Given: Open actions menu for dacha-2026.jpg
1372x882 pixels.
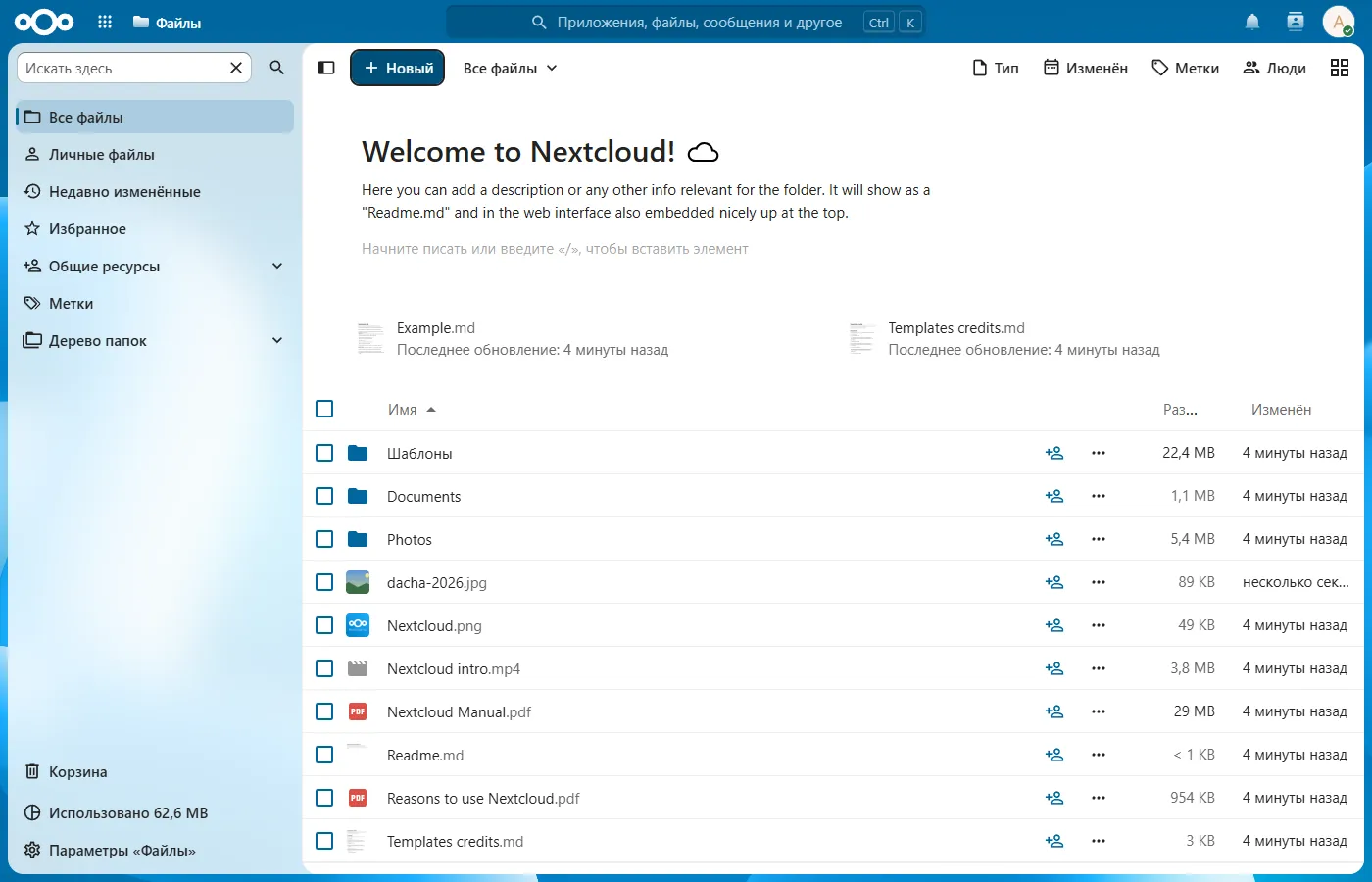Looking at the screenshot, I should tap(1099, 582).
